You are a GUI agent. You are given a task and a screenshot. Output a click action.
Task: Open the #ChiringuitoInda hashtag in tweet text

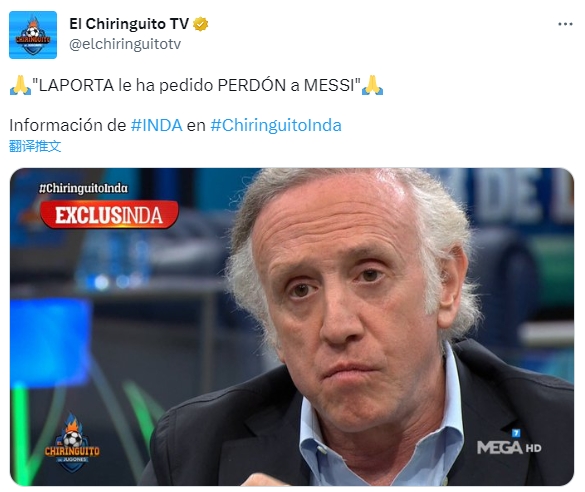coord(276,125)
